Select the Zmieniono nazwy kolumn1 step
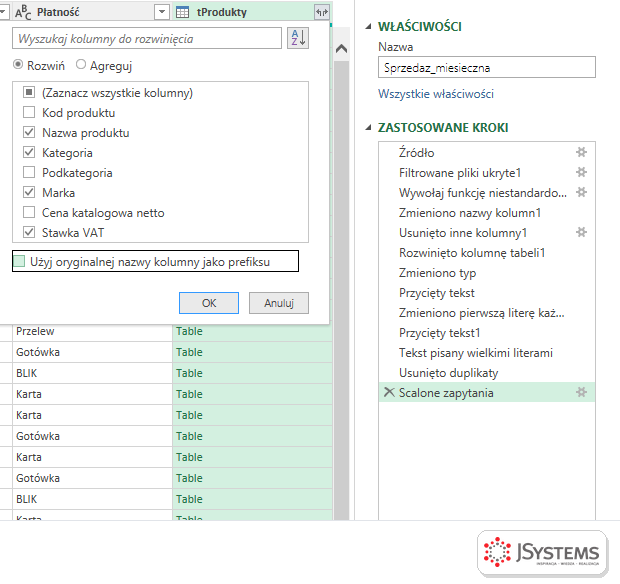Viewport: 620px width, 584px height. tap(487, 212)
